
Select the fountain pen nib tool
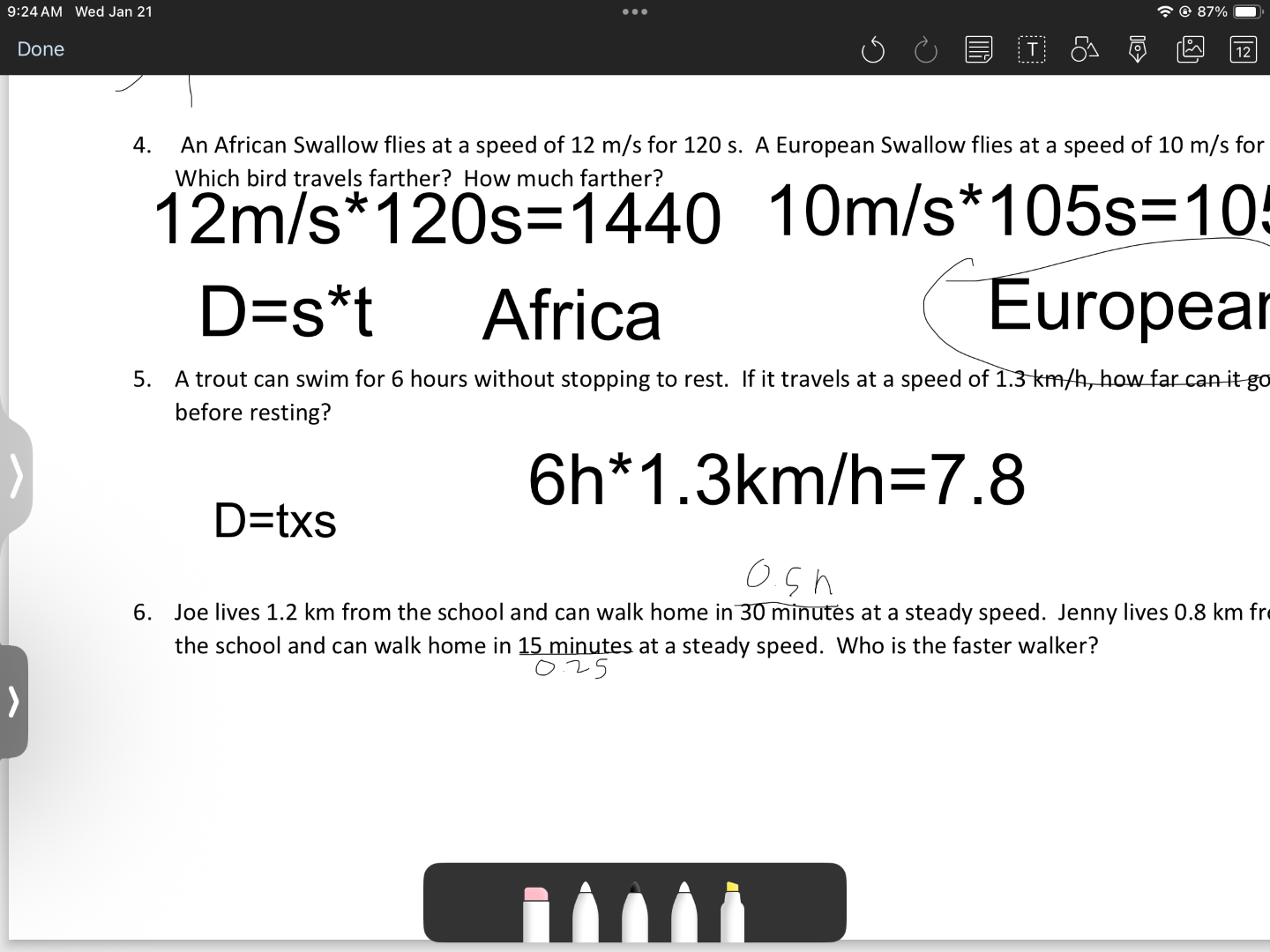pos(1138,50)
